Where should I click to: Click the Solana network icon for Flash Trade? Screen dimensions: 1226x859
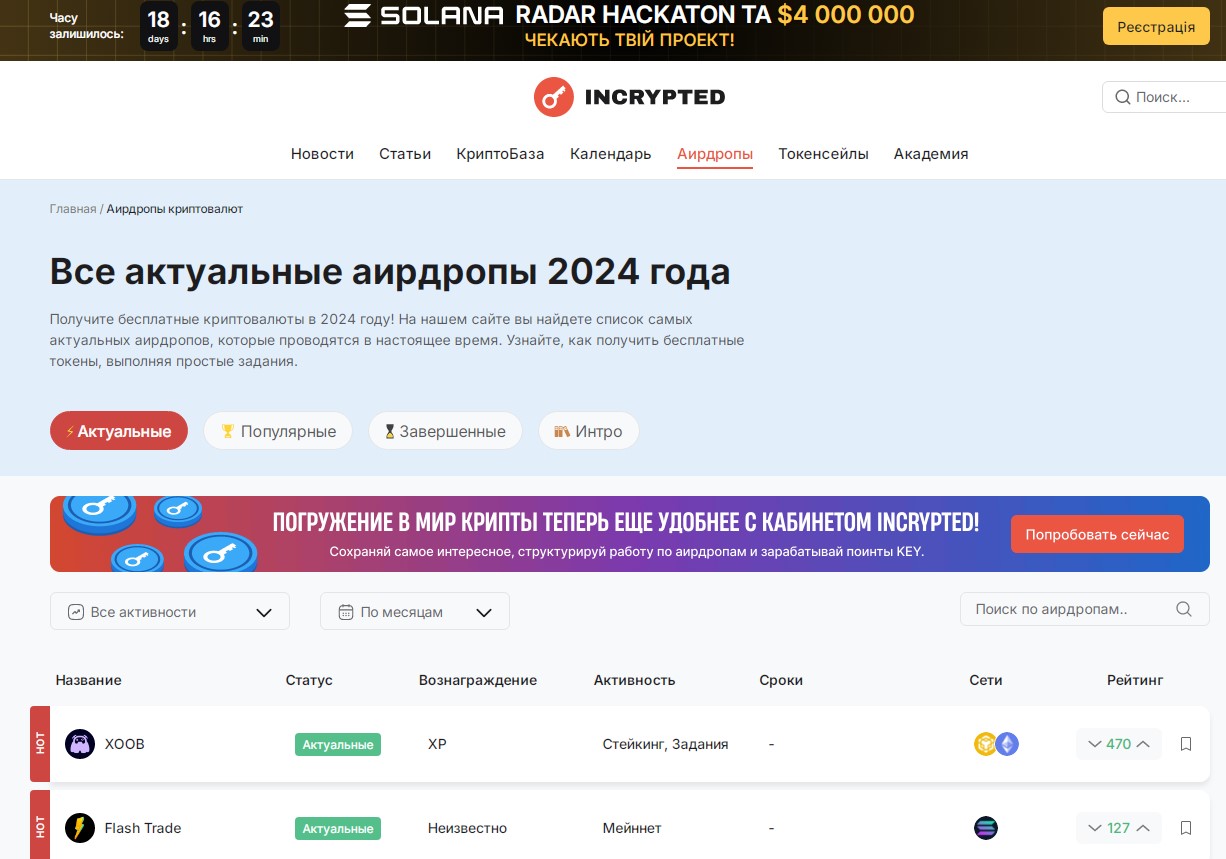pyautogui.click(x=986, y=828)
